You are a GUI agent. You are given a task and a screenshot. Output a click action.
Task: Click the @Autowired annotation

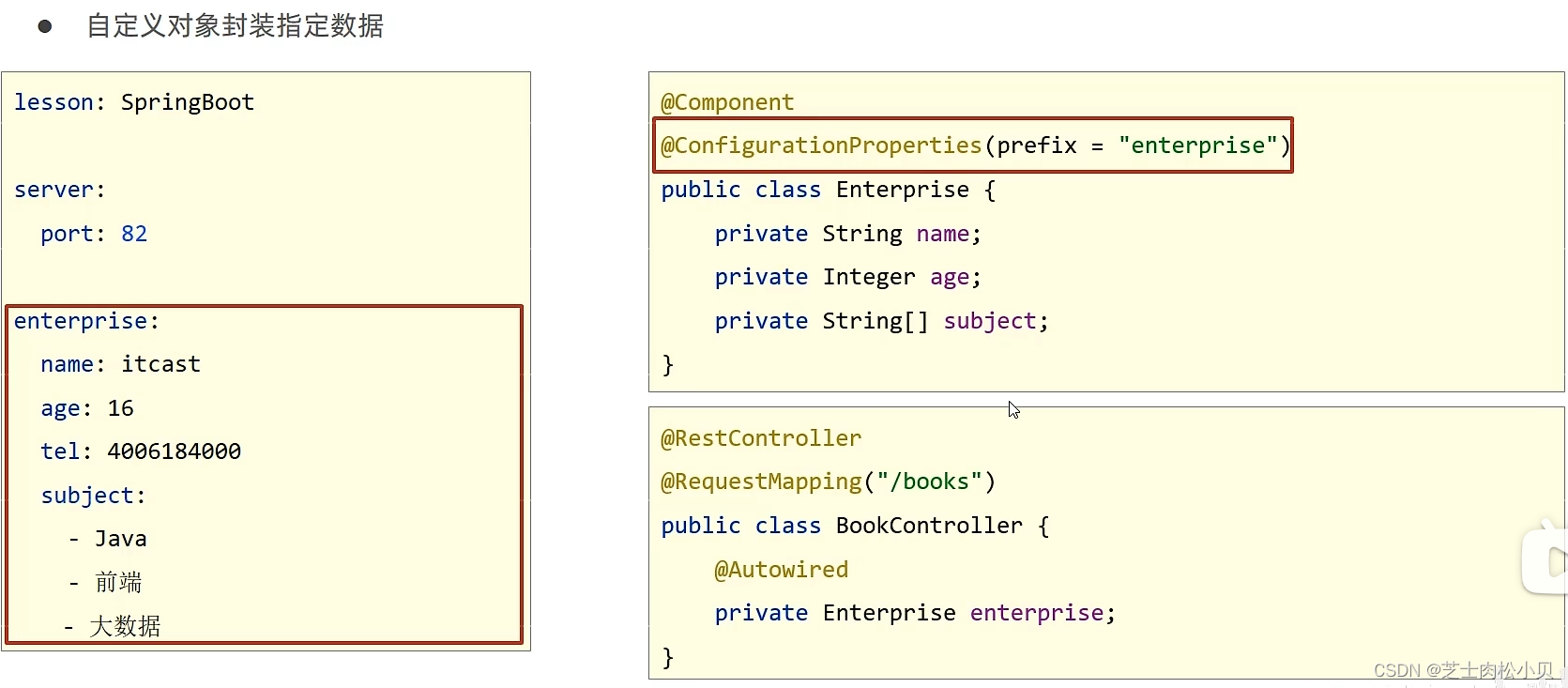click(782, 570)
